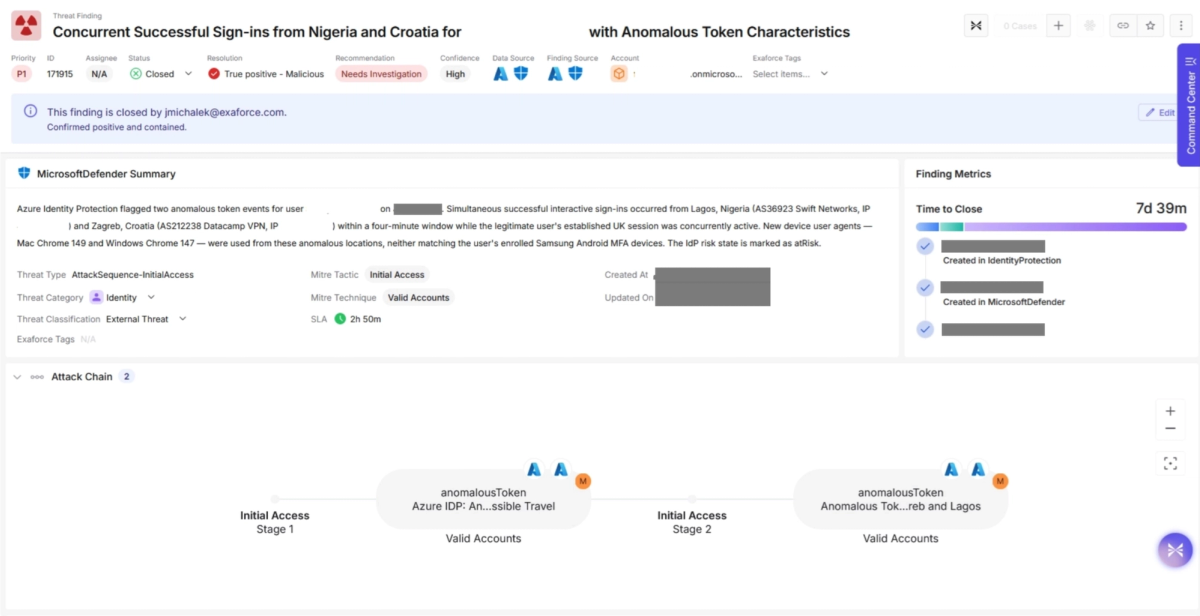Click the True positive - Malicious resolution

click(266, 74)
